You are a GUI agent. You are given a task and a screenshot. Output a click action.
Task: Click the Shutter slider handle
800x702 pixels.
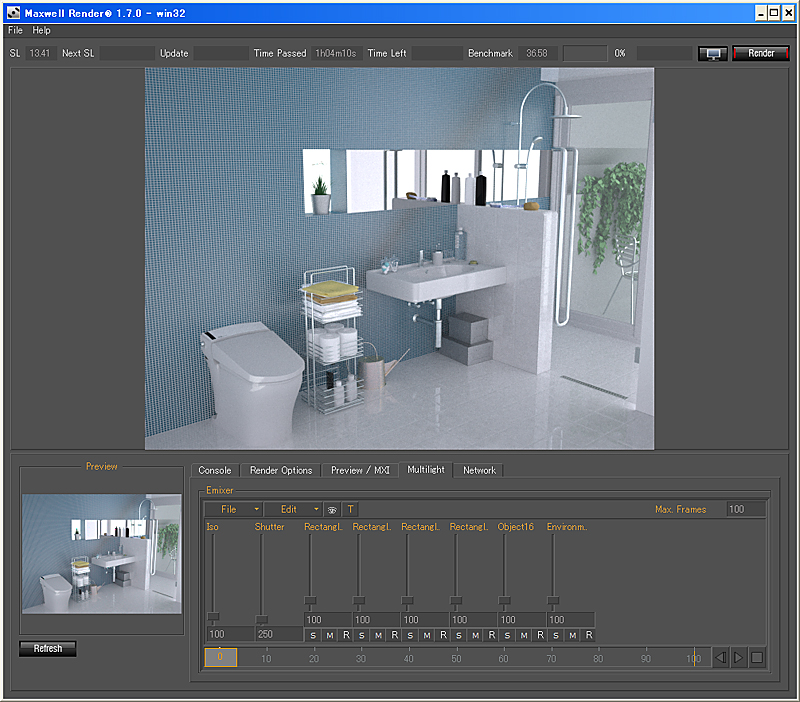point(262,620)
